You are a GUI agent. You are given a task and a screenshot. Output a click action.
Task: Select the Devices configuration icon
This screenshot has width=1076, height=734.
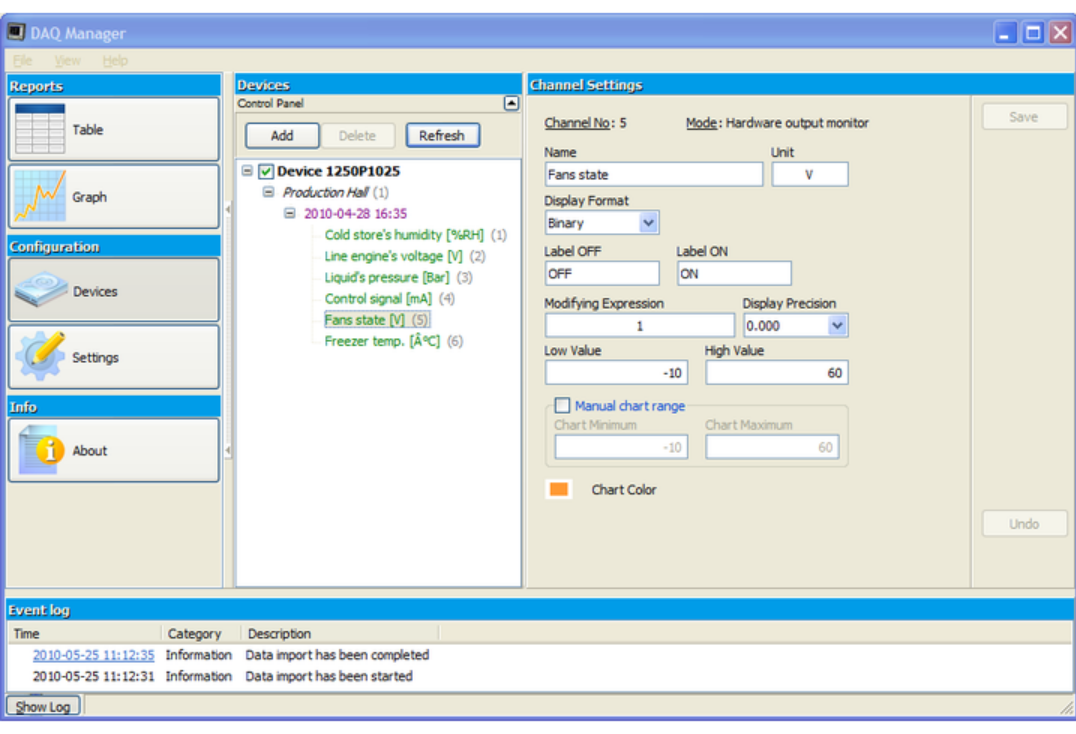(x=41, y=291)
